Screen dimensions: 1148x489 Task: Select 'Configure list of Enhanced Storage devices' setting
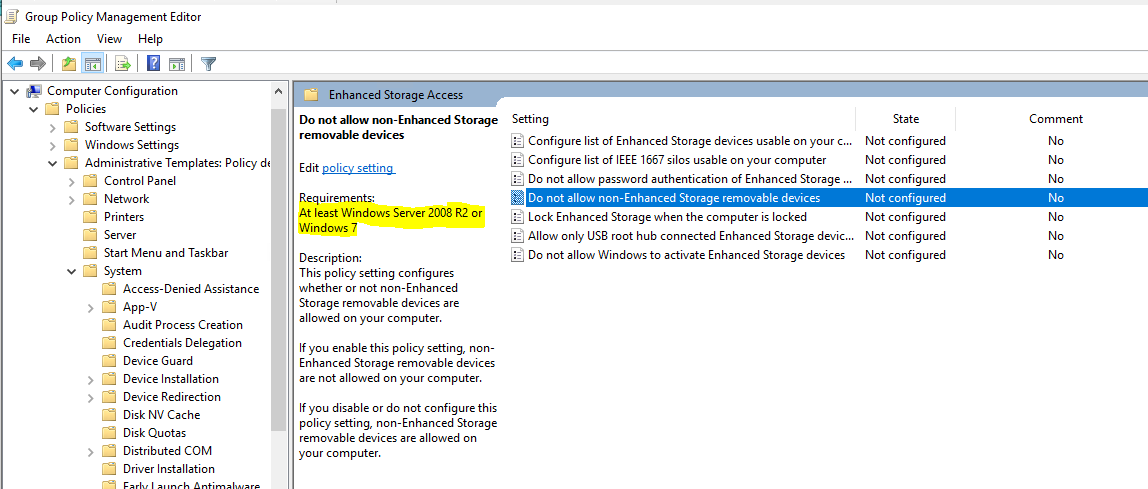point(690,141)
